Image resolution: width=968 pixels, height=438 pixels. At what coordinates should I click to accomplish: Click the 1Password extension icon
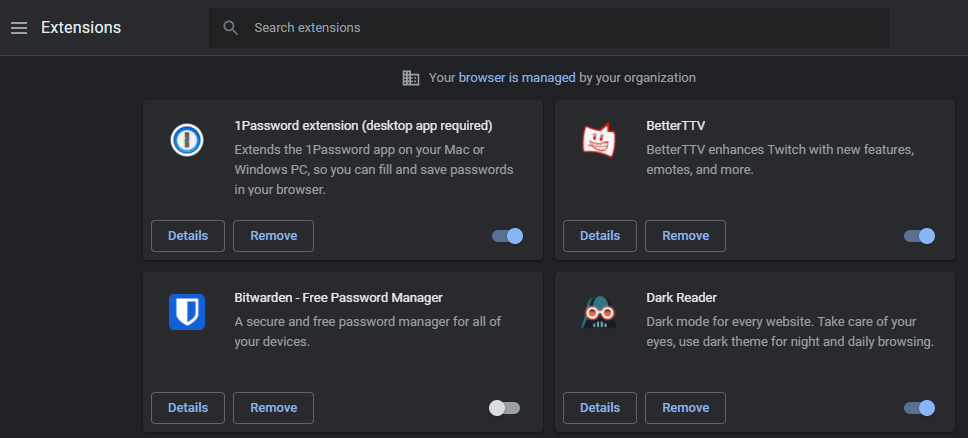(187, 139)
